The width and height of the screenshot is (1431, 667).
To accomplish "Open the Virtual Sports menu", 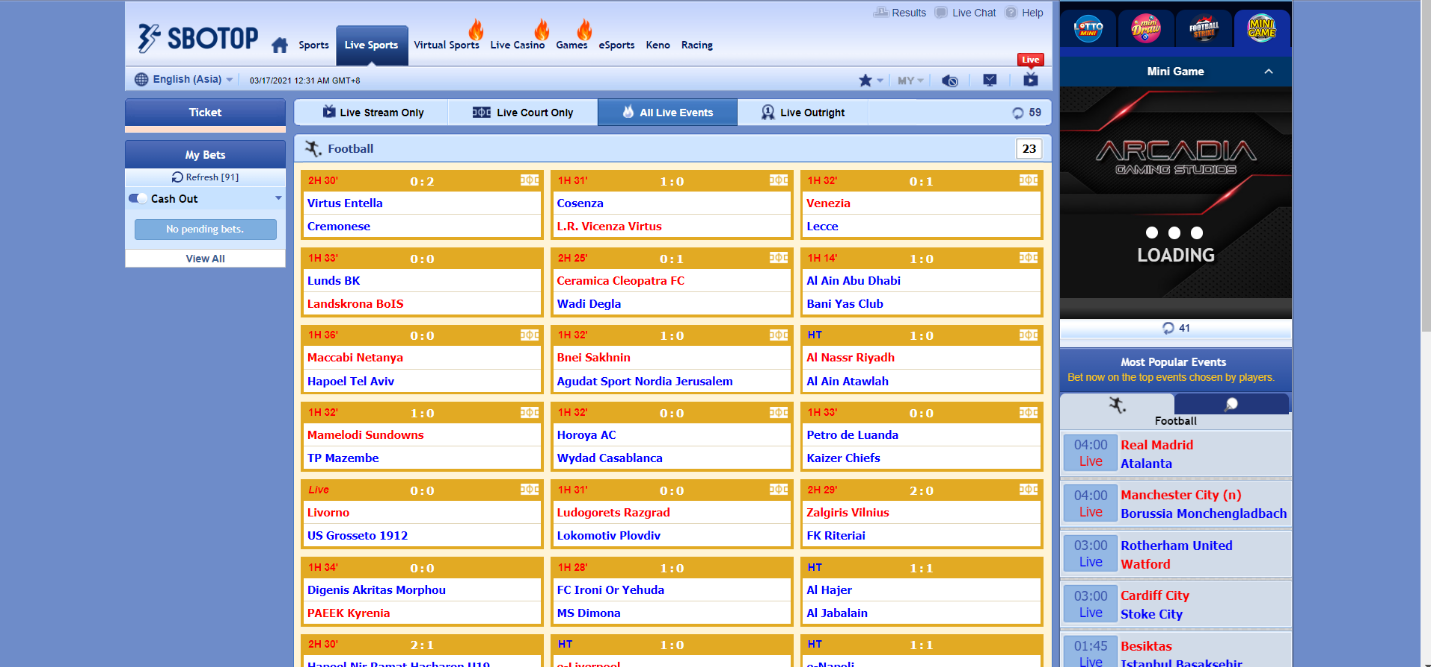I will pos(446,45).
